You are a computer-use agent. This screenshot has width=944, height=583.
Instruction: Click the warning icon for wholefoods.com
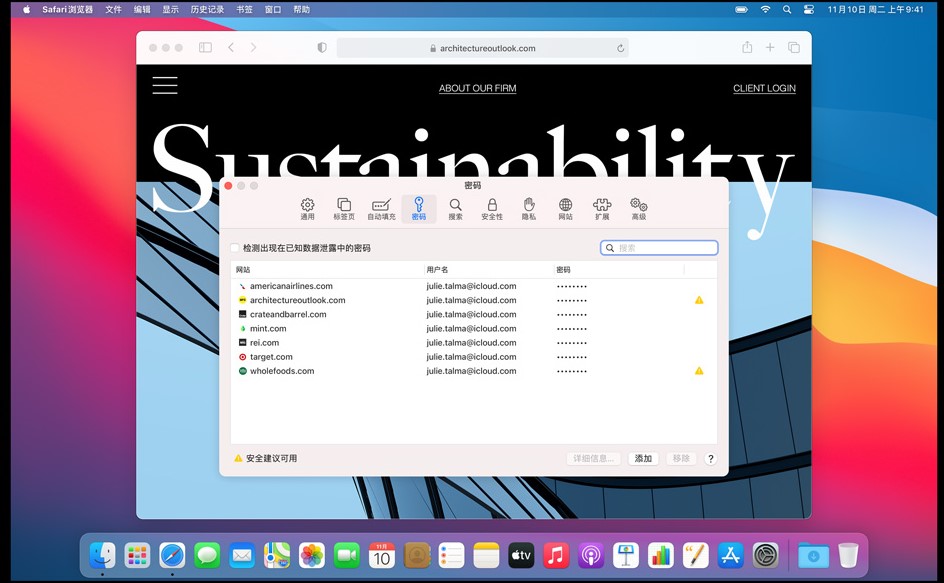pos(699,371)
